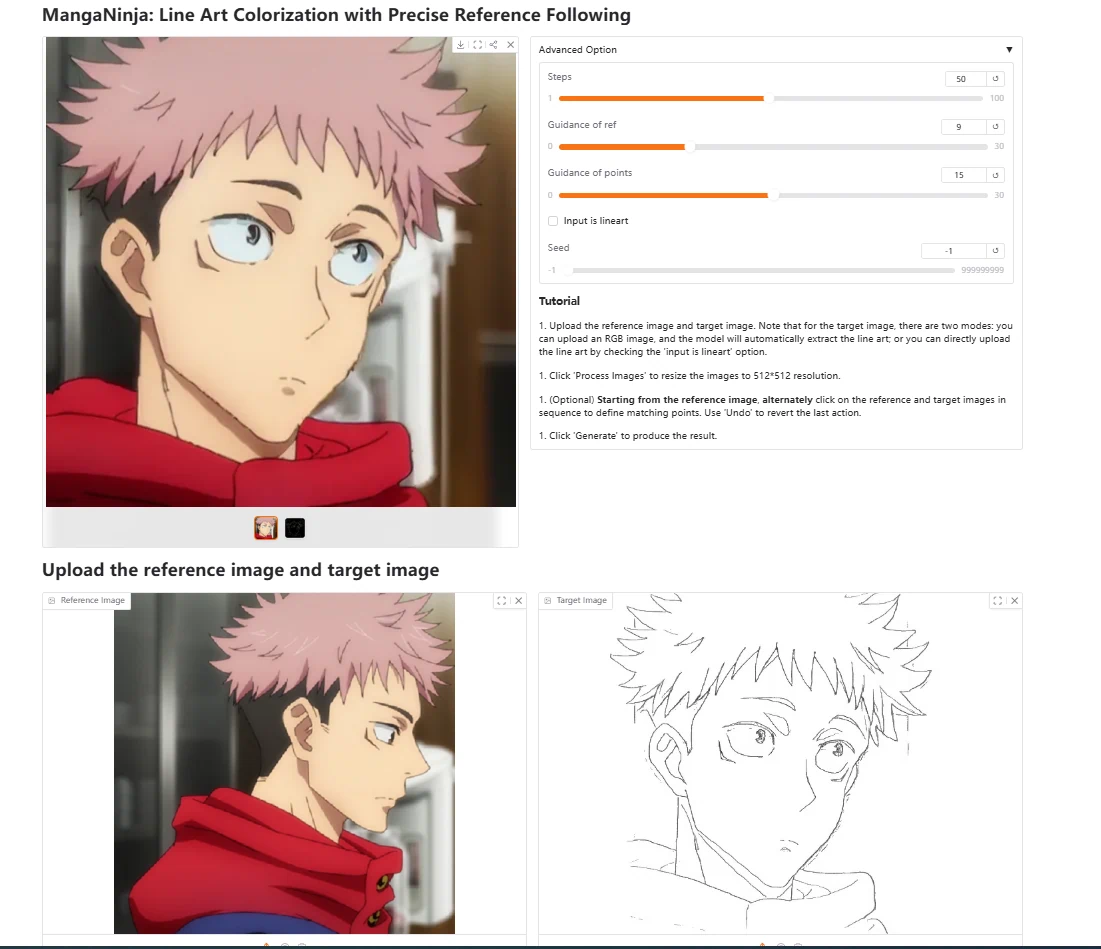Viewport: 1101px width, 949px height.
Task: Download the generated output image
Action: click(x=461, y=45)
